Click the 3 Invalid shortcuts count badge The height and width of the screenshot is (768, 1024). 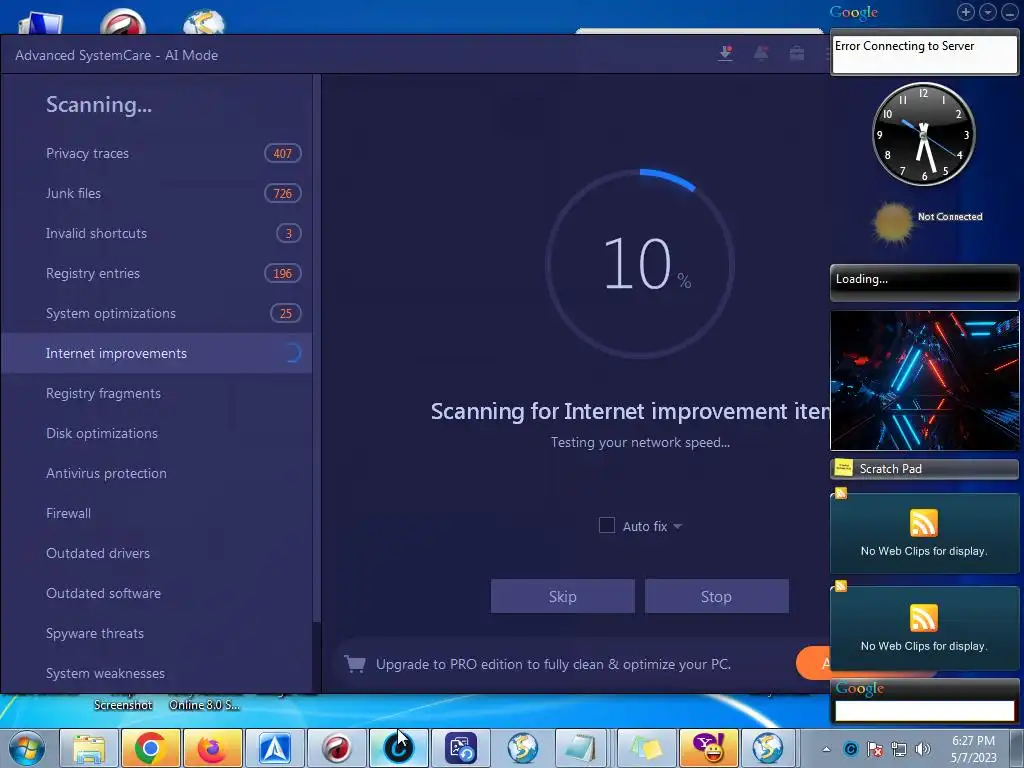click(289, 233)
